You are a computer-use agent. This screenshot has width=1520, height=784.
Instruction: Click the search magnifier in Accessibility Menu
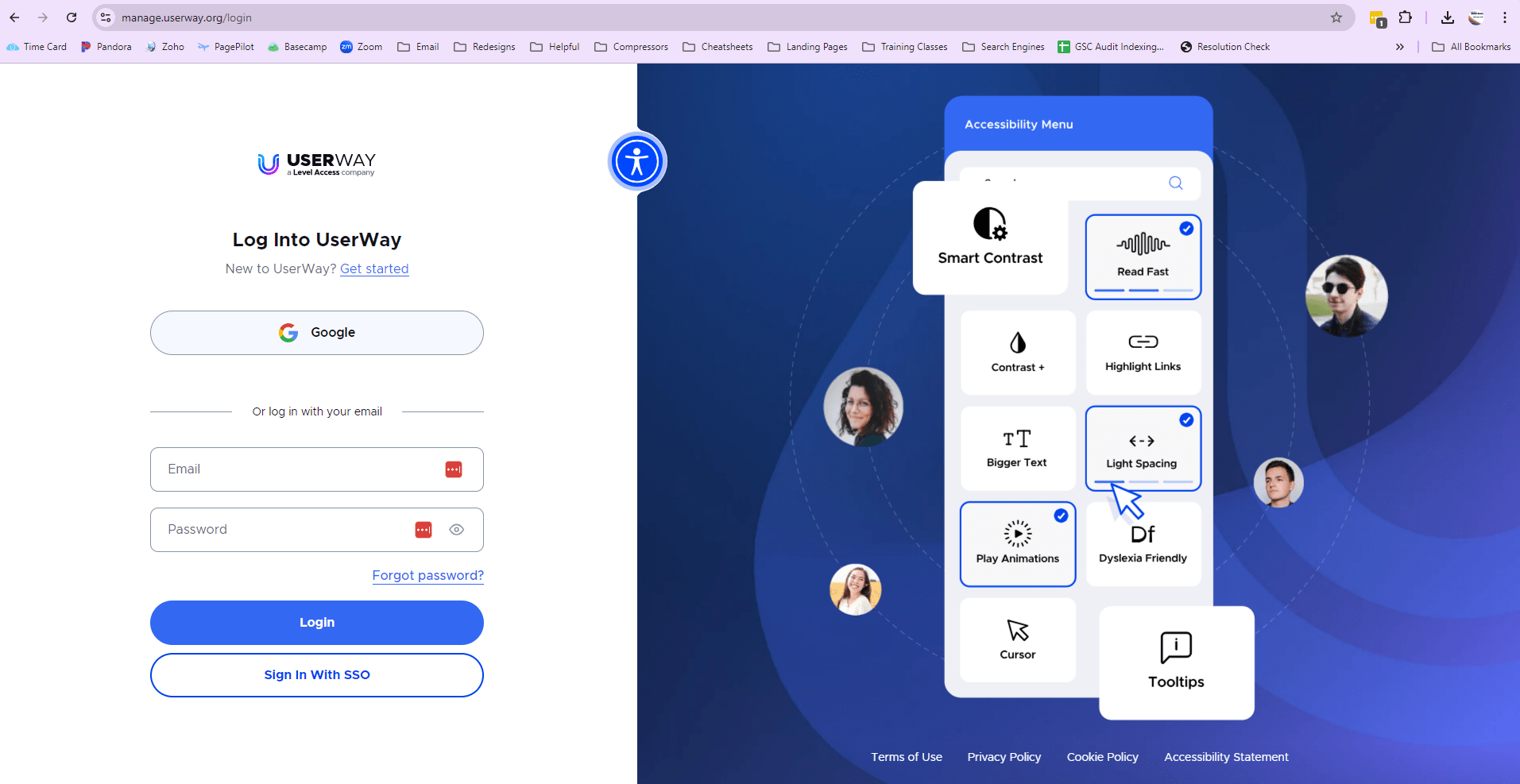coord(1175,183)
